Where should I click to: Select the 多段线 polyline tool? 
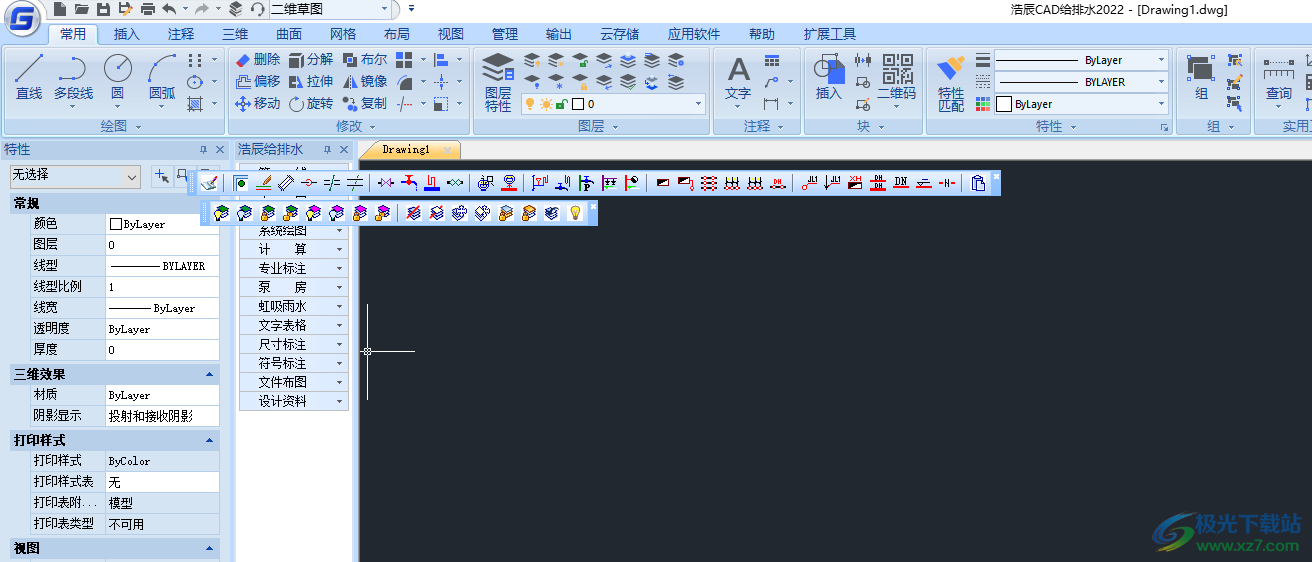73,76
